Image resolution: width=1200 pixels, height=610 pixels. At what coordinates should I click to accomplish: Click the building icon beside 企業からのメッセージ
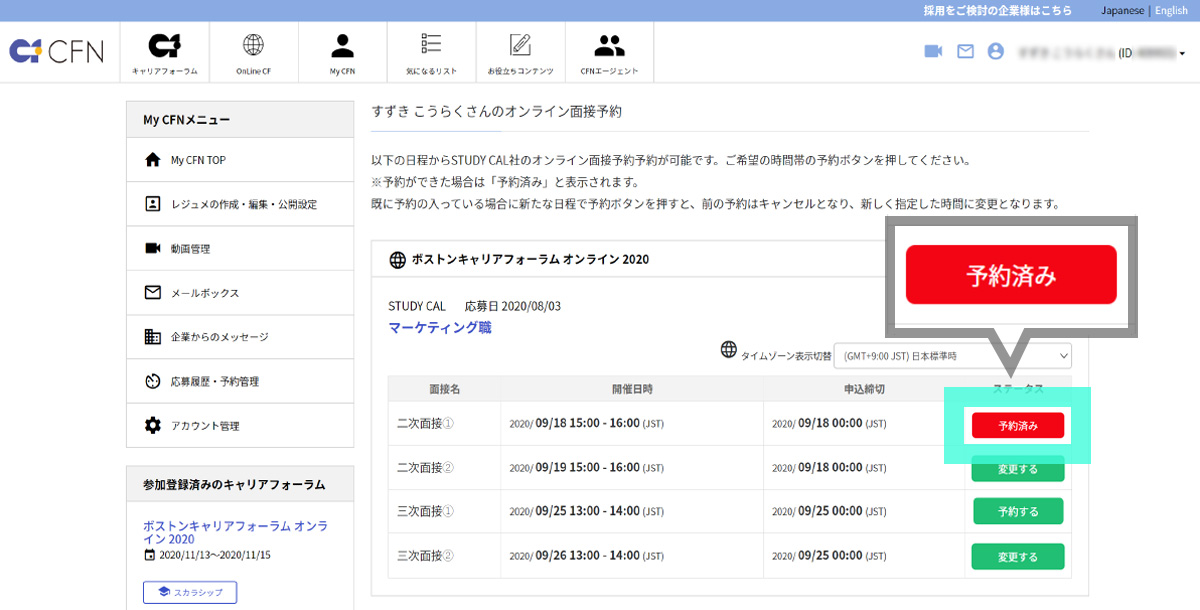[153, 337]
